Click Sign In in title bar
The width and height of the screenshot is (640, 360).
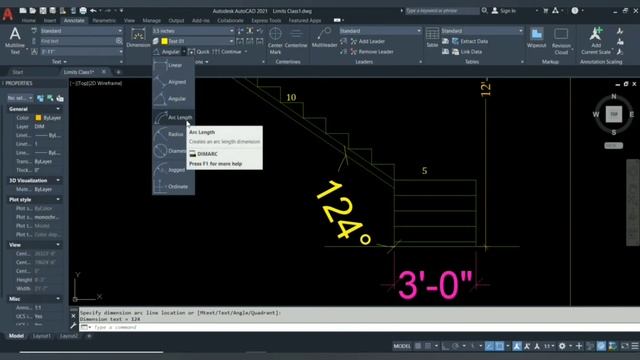click(504, 11)
